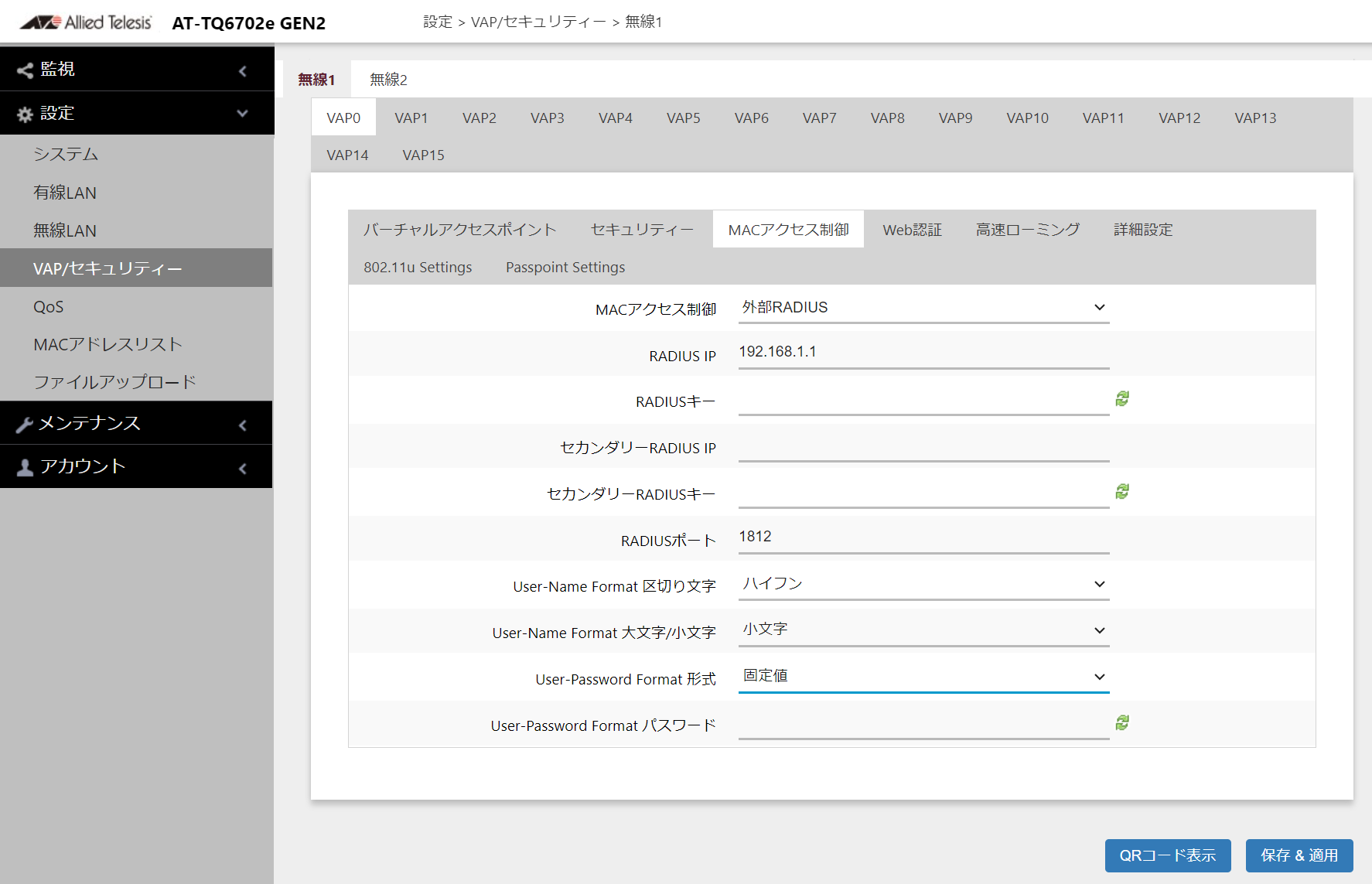
Task: Switch to the VAP13 tab
Action: point(1256,118)
